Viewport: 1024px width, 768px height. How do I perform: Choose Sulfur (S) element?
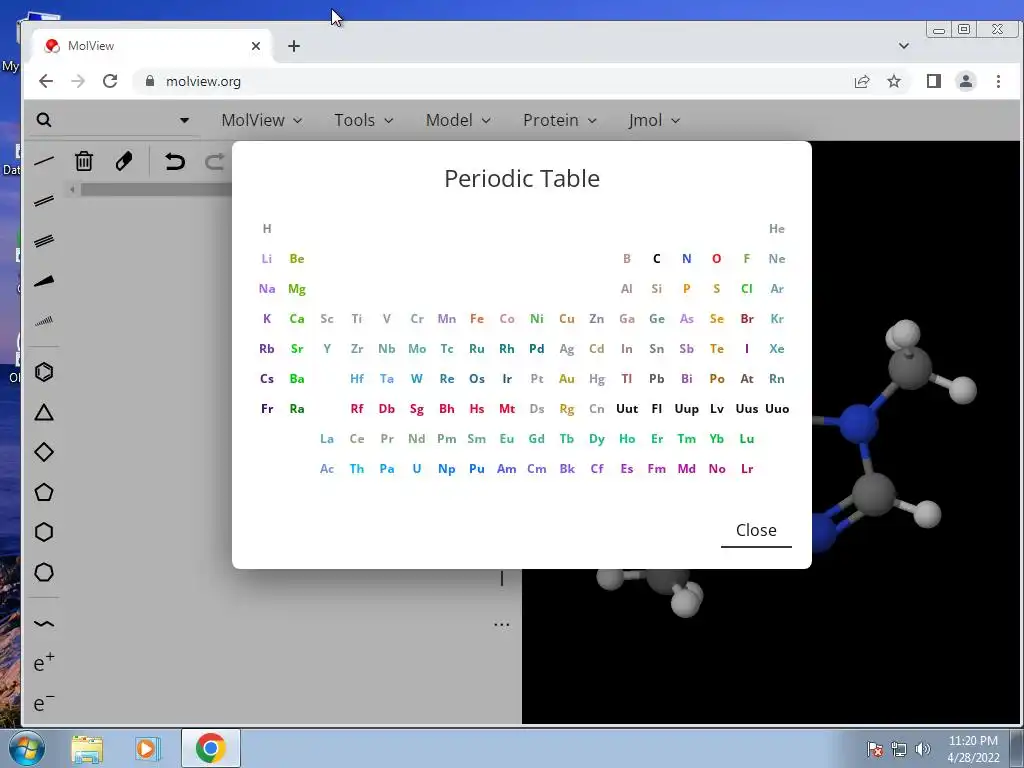(x=716, y=289)
